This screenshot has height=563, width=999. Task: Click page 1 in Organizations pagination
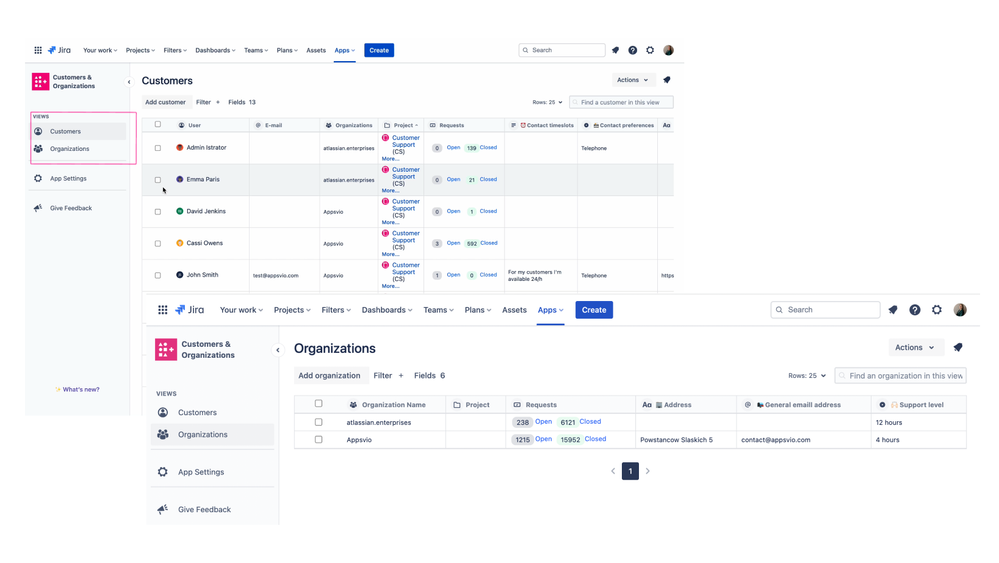(630, 471)
